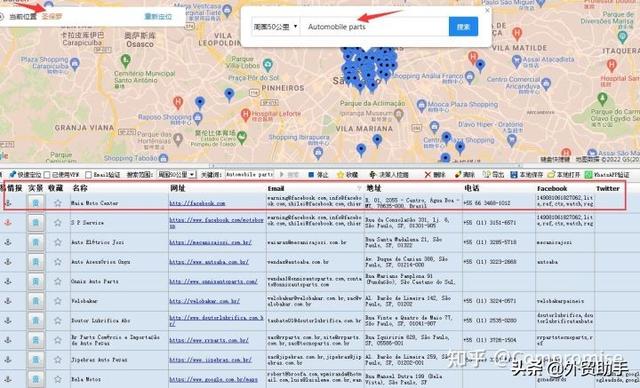This screenshot has width=640, height=388.
Task: Click the Shopping Ibirapuera marker on the map
Action: click(318, 153)
